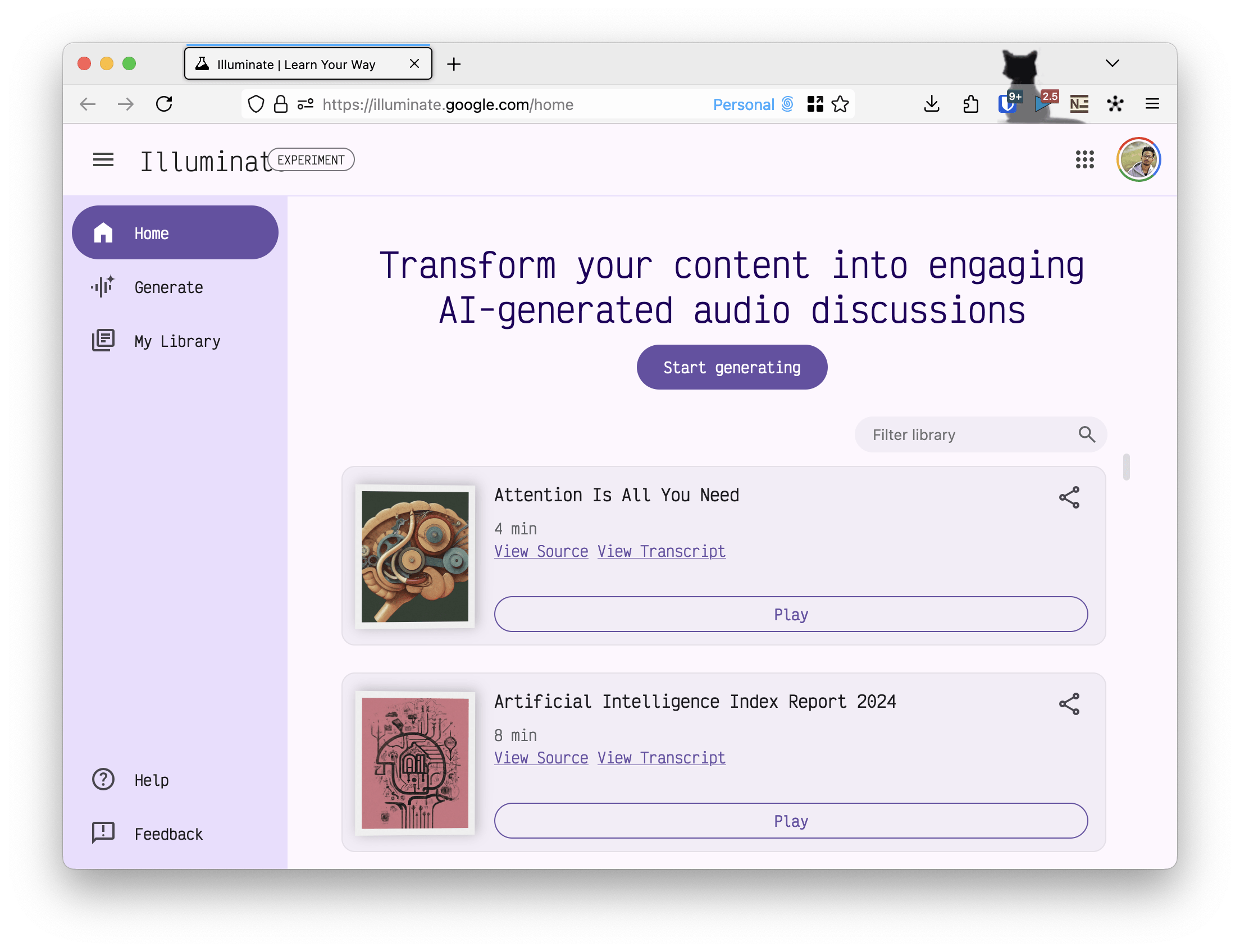The image size is (1240, 952).
Task: Click the Start generating button
Action: tap(731, 367)
